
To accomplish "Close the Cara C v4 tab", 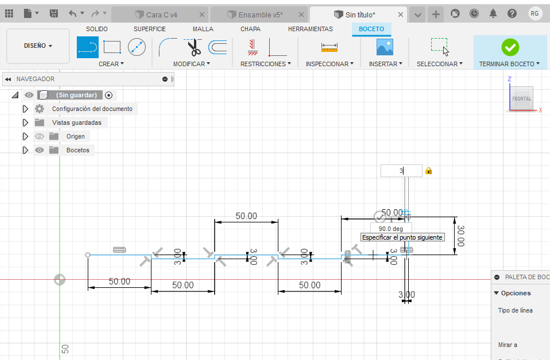I will (202, 14).
